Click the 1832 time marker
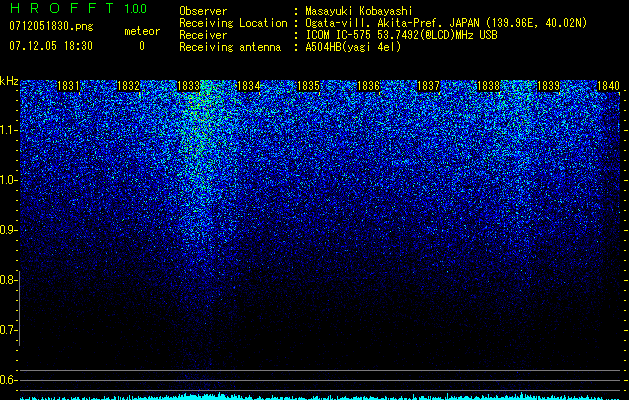Image resolution: width=629 pixels, height=400 pixels. (128, 86)
